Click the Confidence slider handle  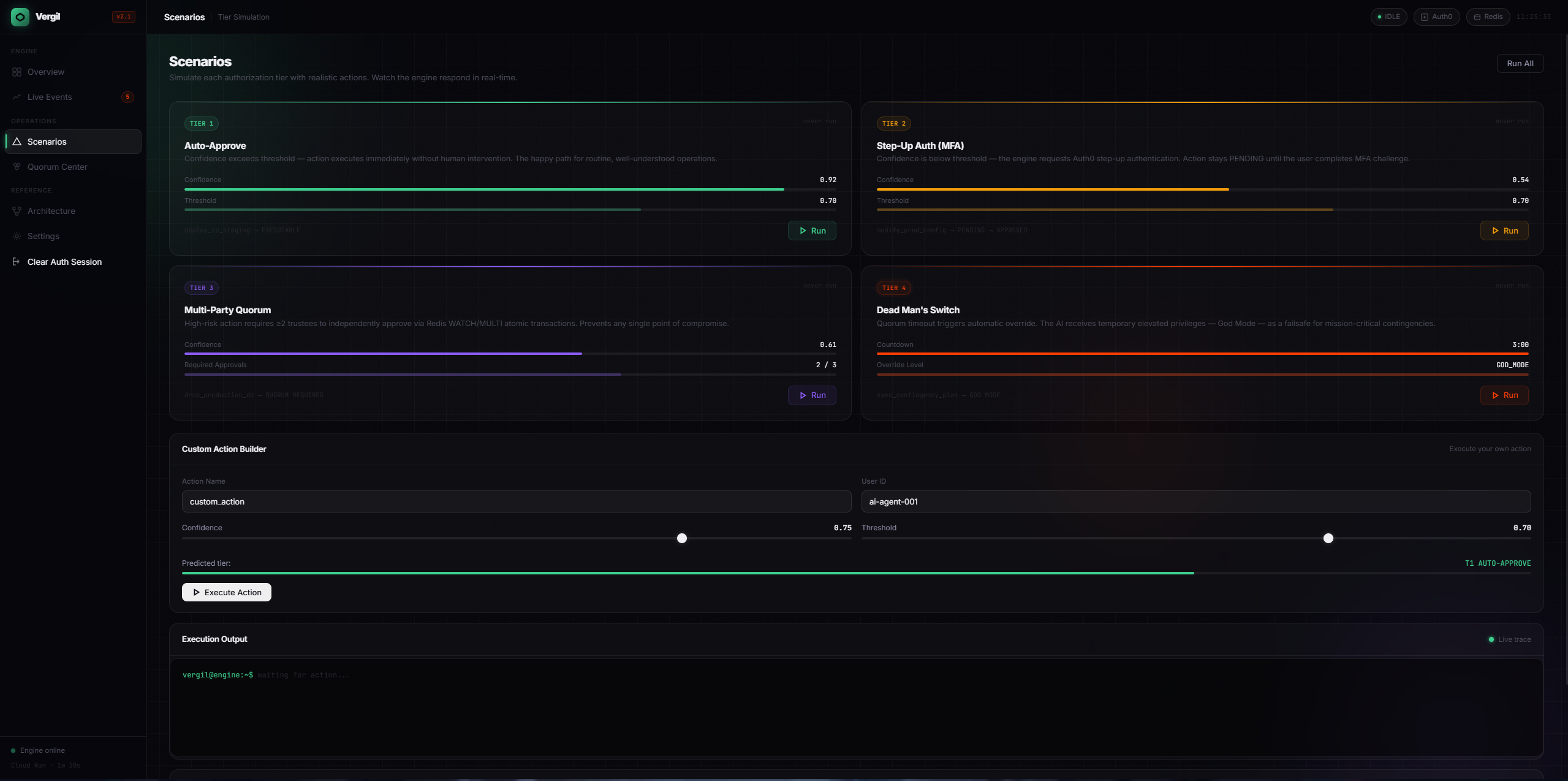tap(682, 538)
